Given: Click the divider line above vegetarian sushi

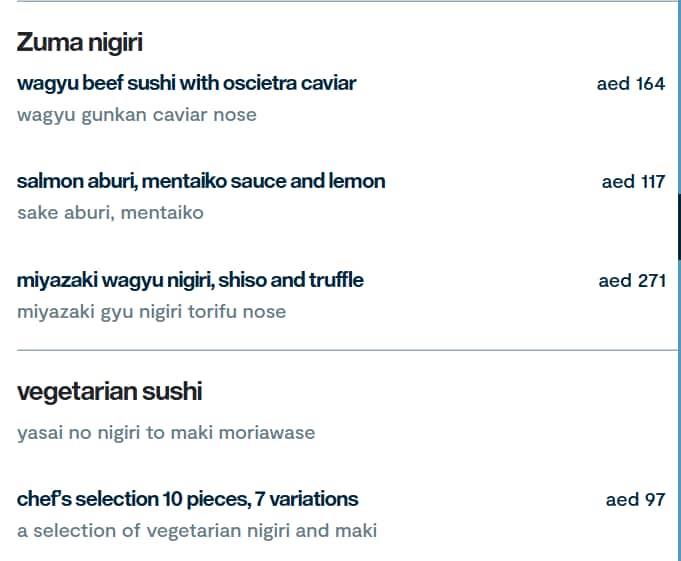Looking at the screenshot, I should click(340, 350).
